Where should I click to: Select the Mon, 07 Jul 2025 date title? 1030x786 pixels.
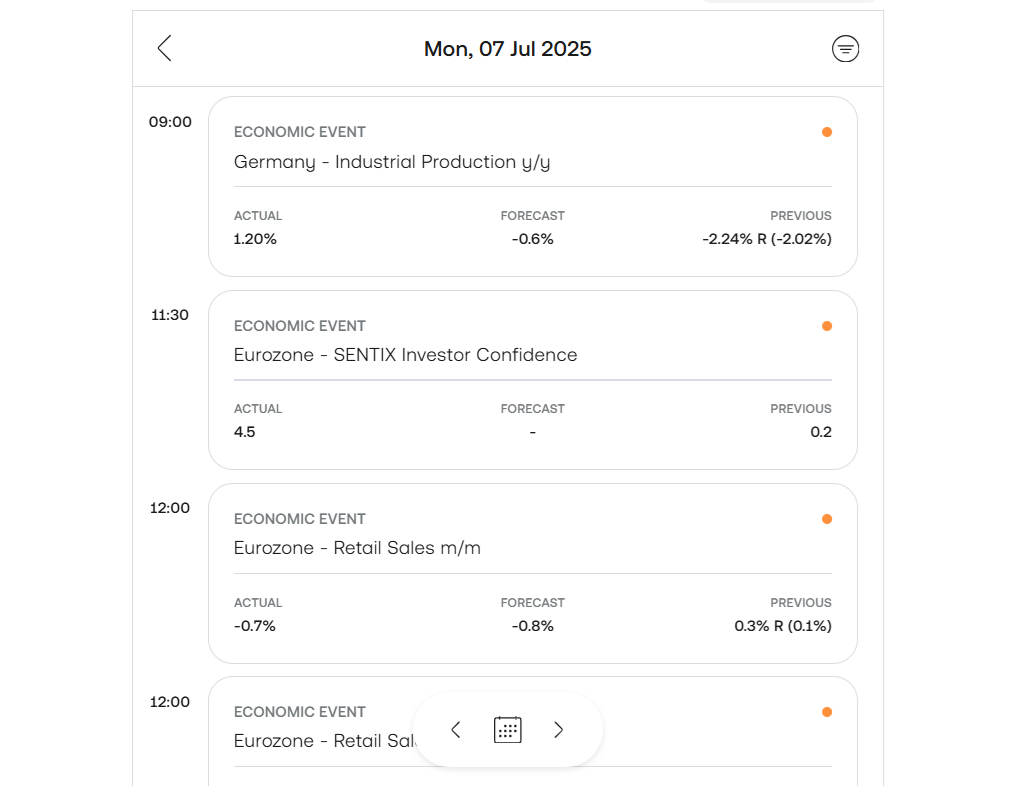(508, 49)
